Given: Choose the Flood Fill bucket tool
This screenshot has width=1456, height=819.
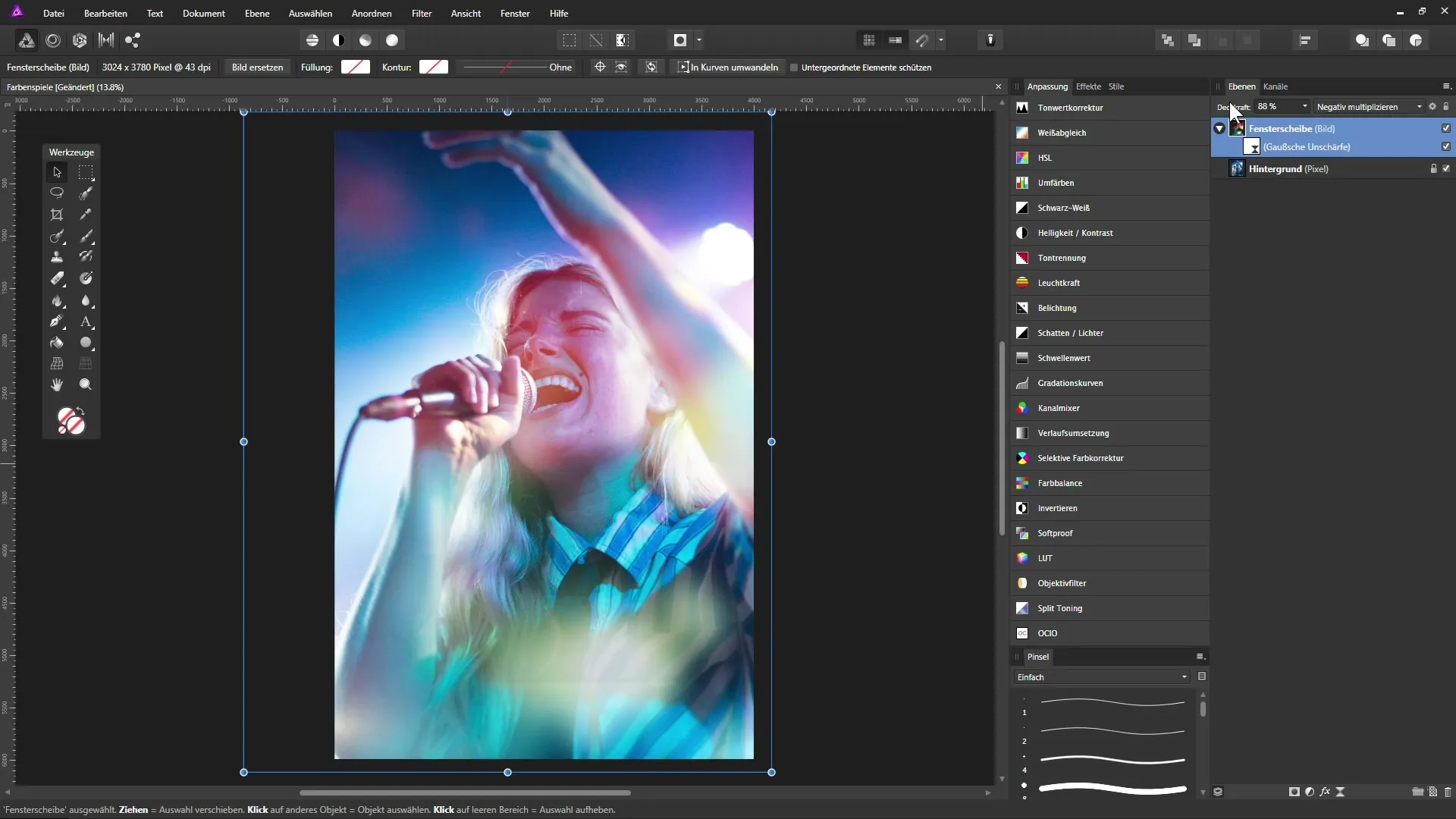Looking at the screenshot, I should [x=57, y=343].
